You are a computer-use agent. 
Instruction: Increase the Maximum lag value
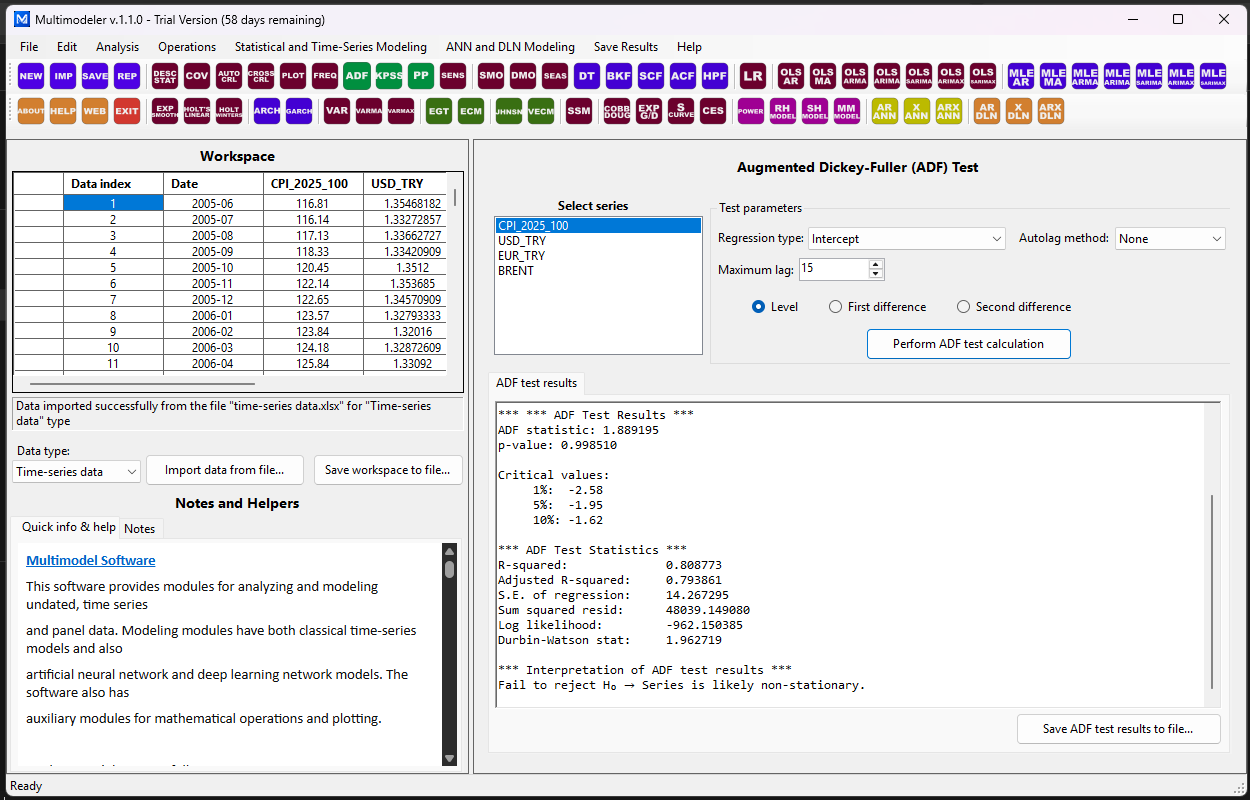click(x=877, y=265)
